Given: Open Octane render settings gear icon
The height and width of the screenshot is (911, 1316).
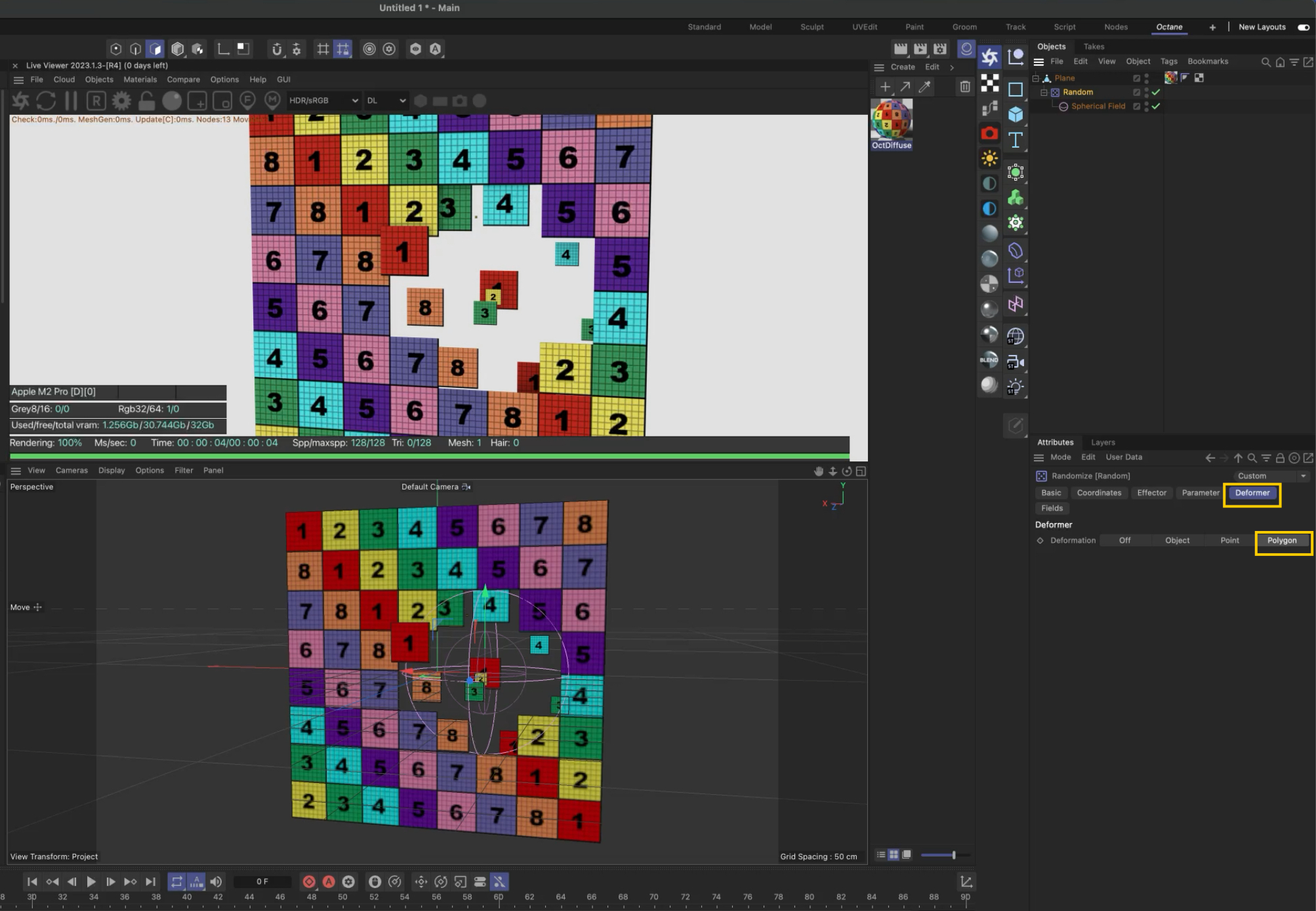Looking at the screenshot, I should 121,100.
